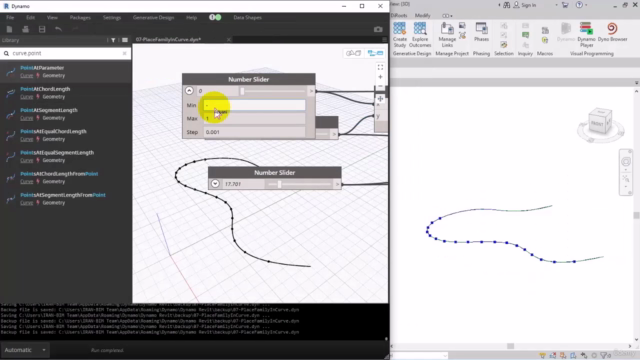Click the Open file icon in Dynamo toolbar
This screenshot has width=640, height=360.
tap(25, 29)
